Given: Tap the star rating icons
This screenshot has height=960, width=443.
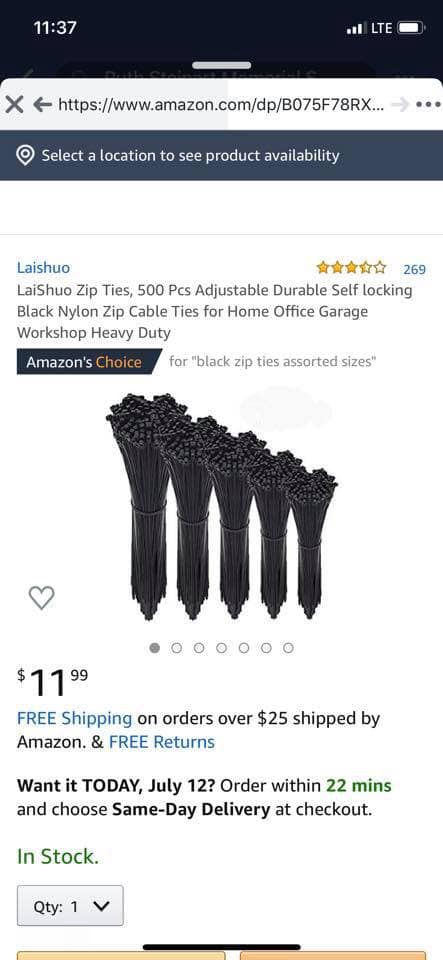Looking at the screenshot, I should point(351,268).
